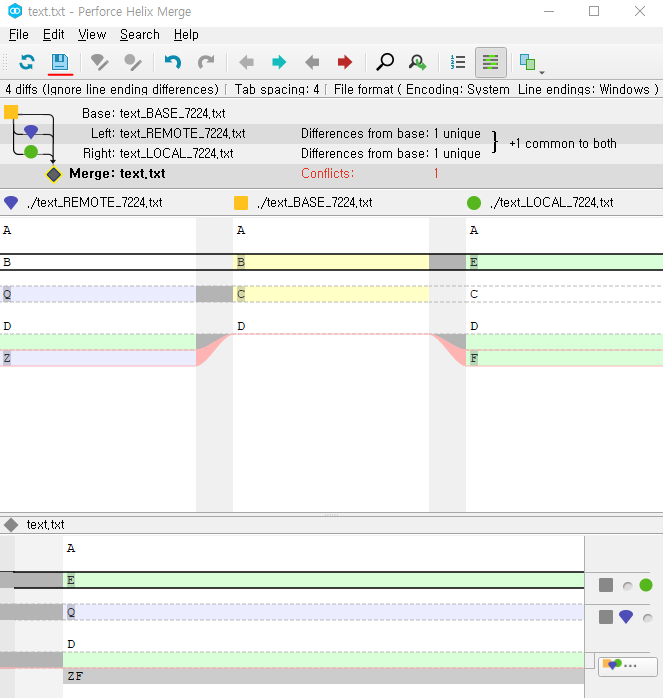Click 'Right: text_LOCAL_7224.txt' header label
This screenshot has width=663, height=698.
(158, 154)
